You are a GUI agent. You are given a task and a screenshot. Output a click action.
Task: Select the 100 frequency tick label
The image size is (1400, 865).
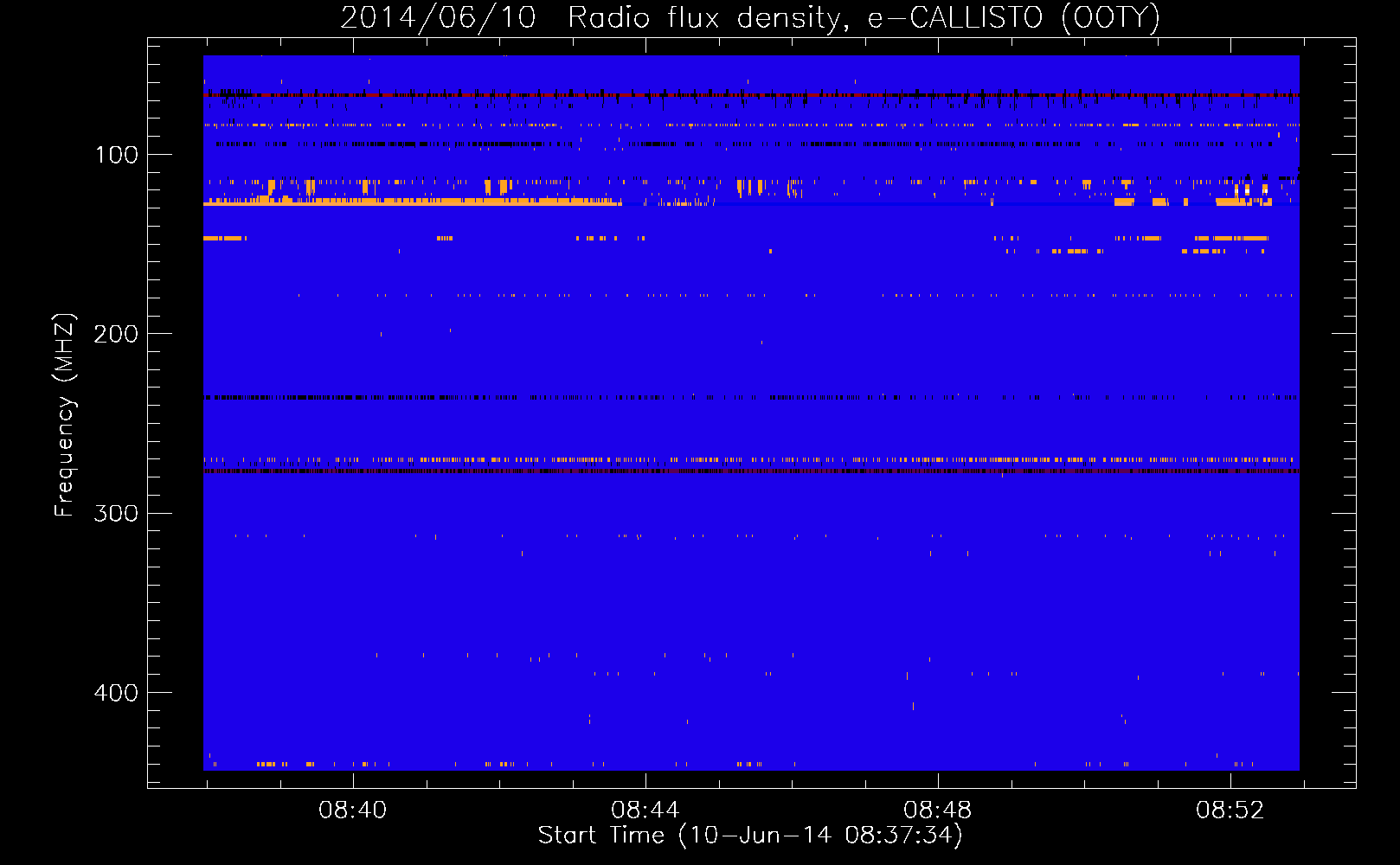tap(117, 156)
